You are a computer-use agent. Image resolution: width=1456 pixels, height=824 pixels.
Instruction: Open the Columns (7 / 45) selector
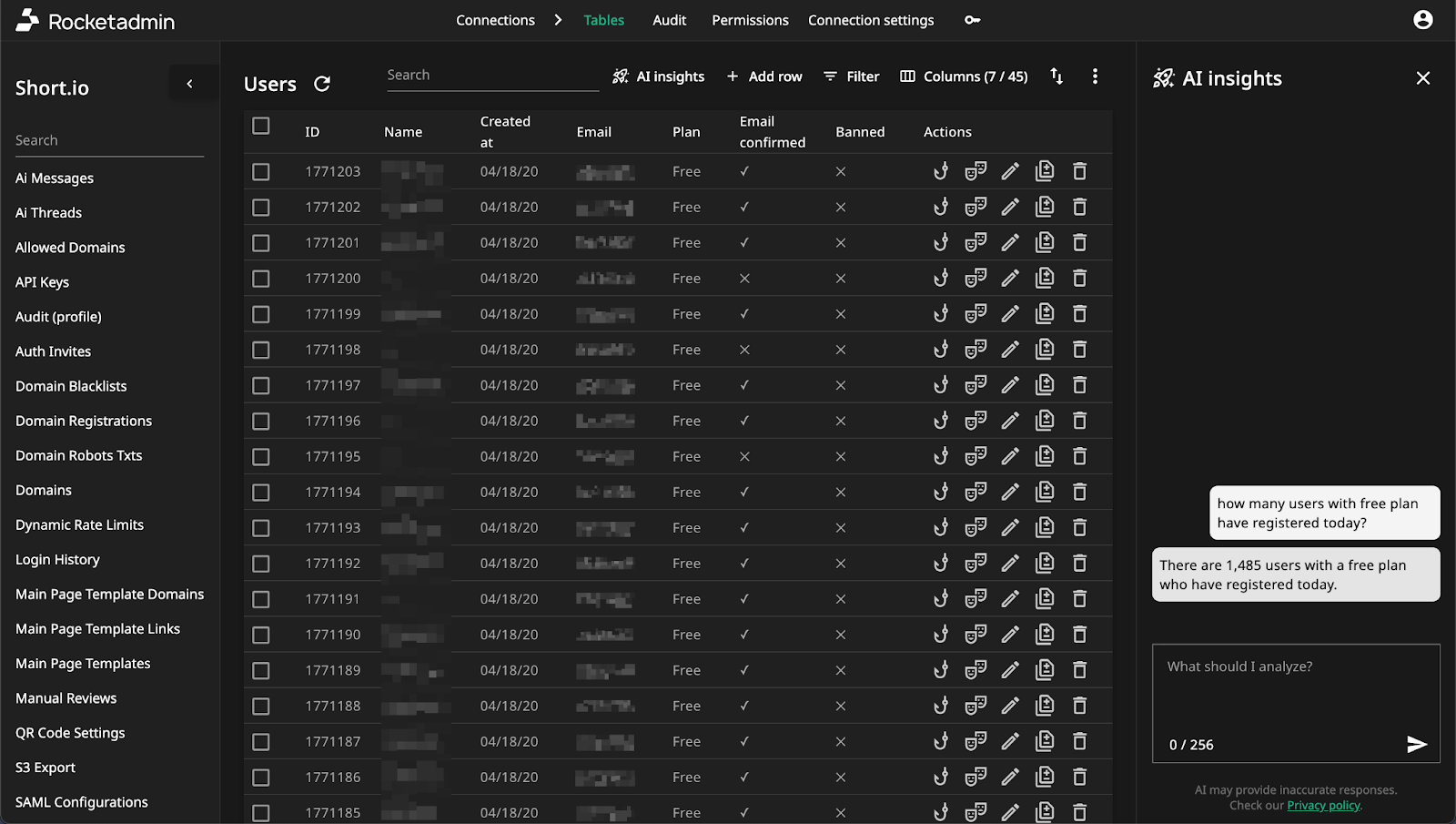[x=962, y=76]
